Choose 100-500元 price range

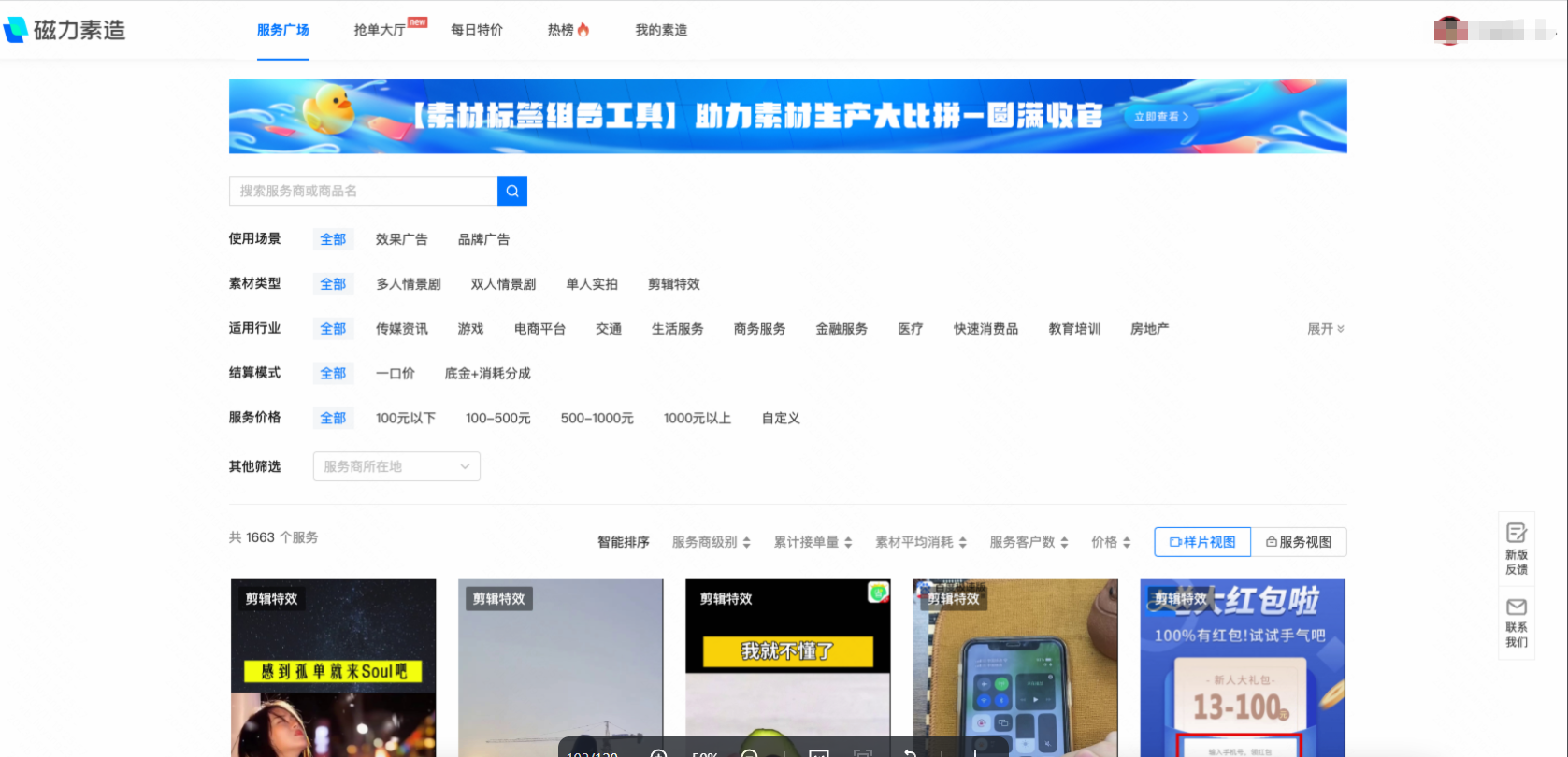click(498, 419)
